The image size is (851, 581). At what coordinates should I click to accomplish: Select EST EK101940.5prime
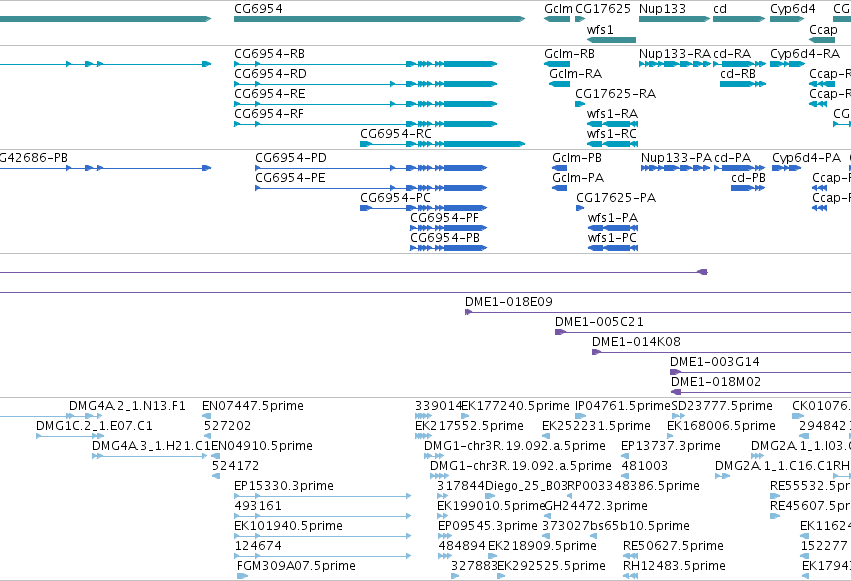[x=288, y=527]
